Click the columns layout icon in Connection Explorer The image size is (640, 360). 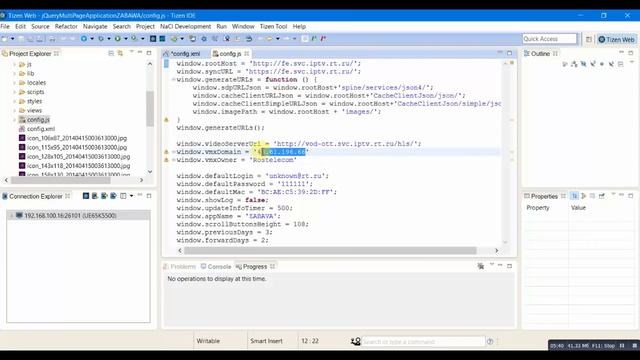point(123,196)
